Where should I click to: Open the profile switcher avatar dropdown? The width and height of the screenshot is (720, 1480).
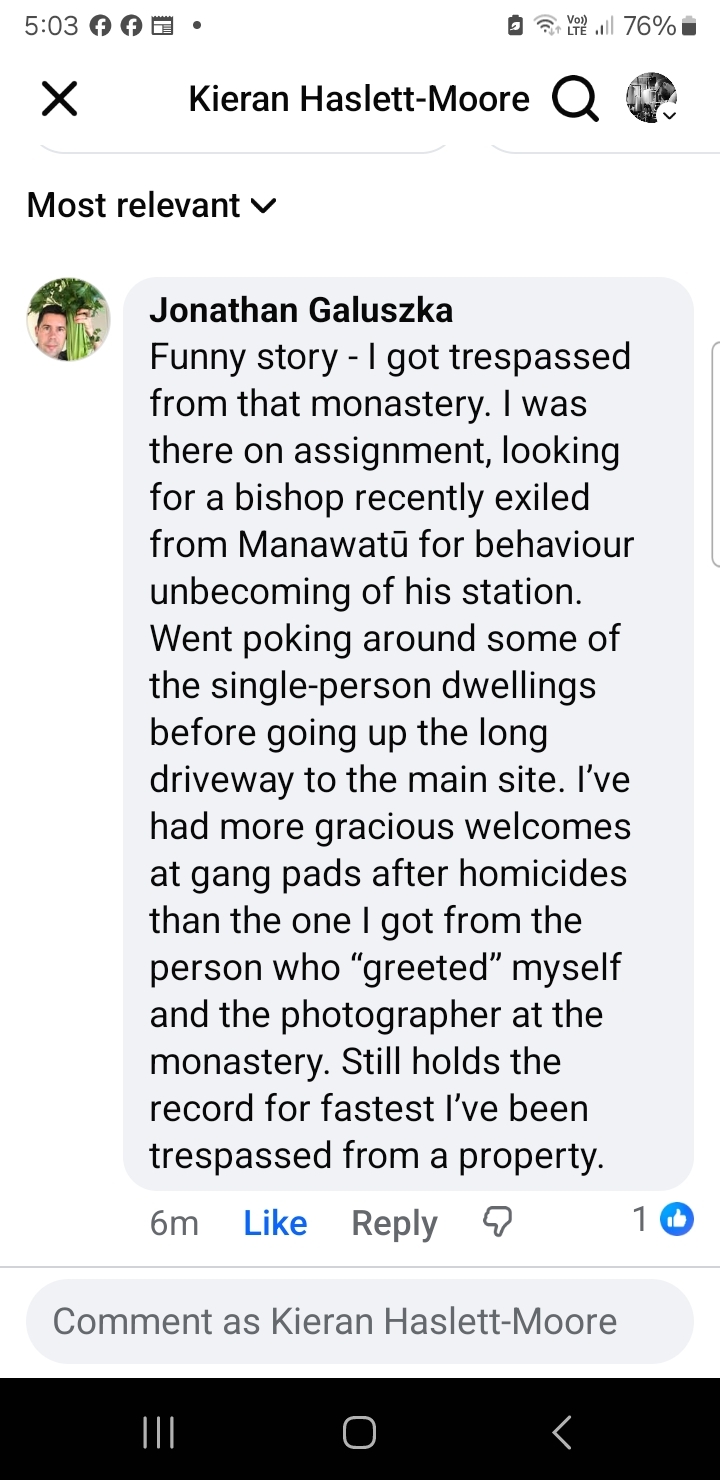pos(651,99)
